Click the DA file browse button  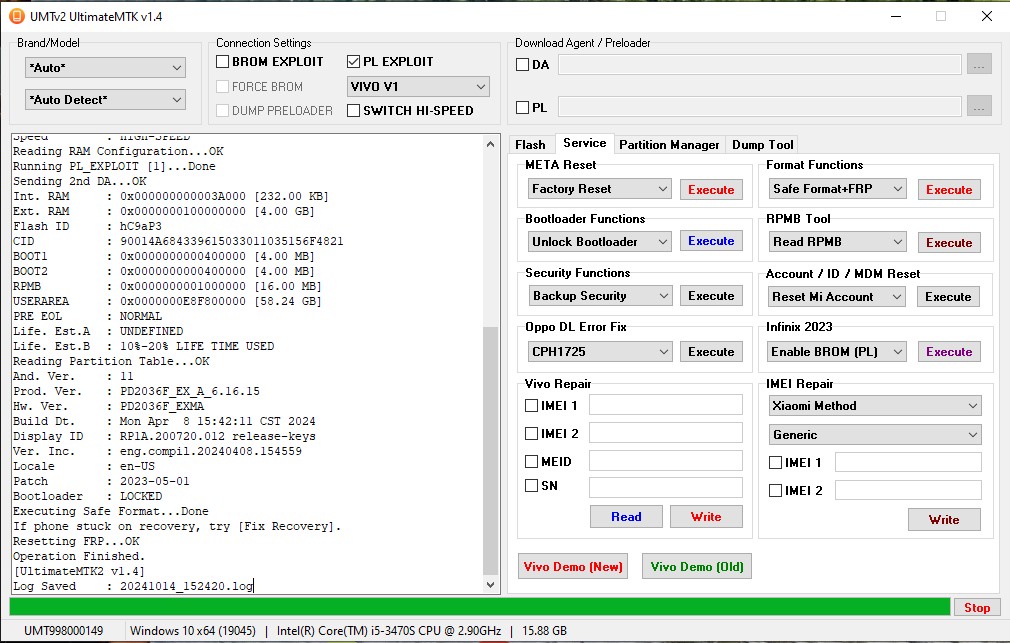click(x=978, y=64)
